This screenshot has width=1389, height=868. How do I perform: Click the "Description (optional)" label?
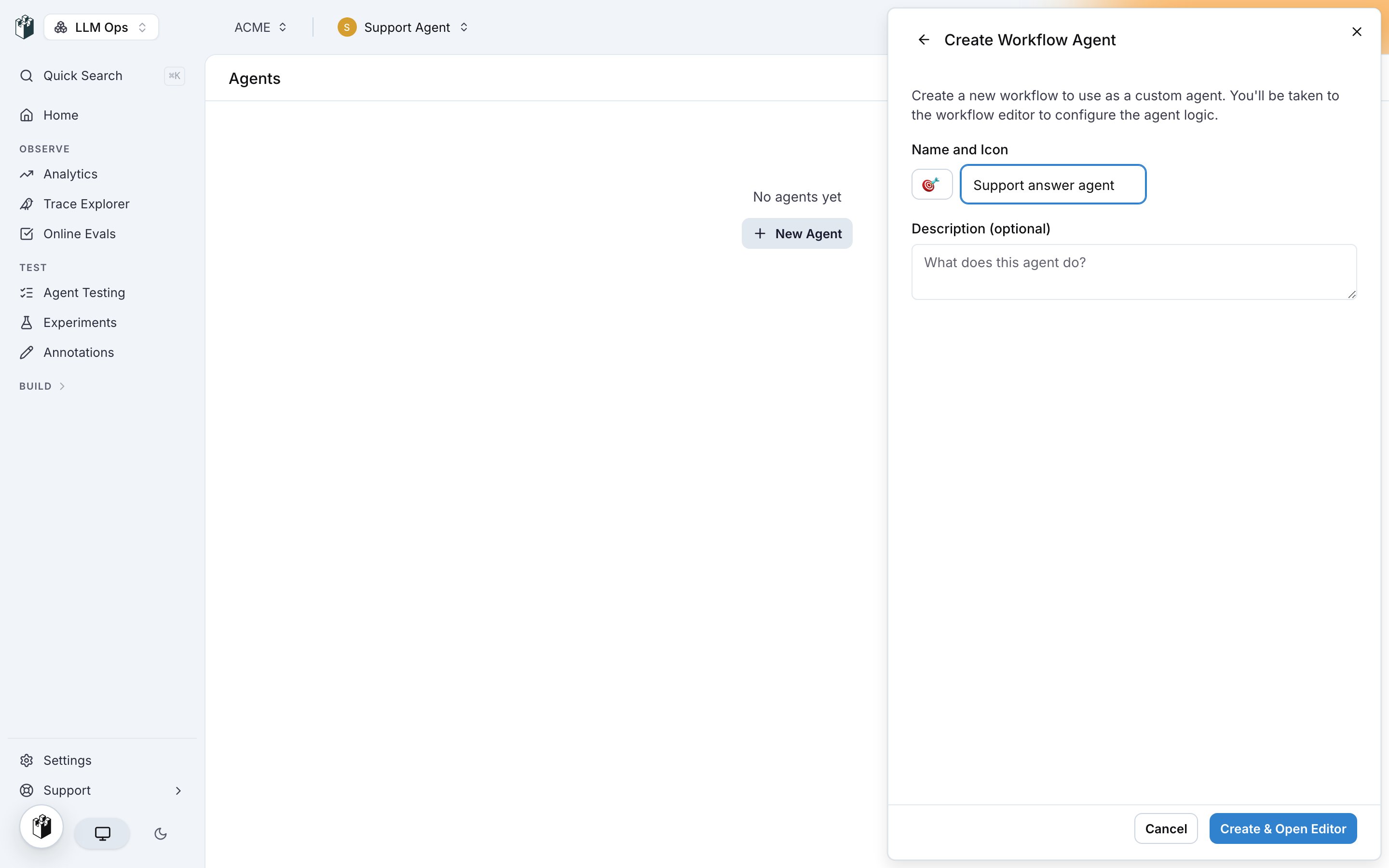[x=980, y=229]
